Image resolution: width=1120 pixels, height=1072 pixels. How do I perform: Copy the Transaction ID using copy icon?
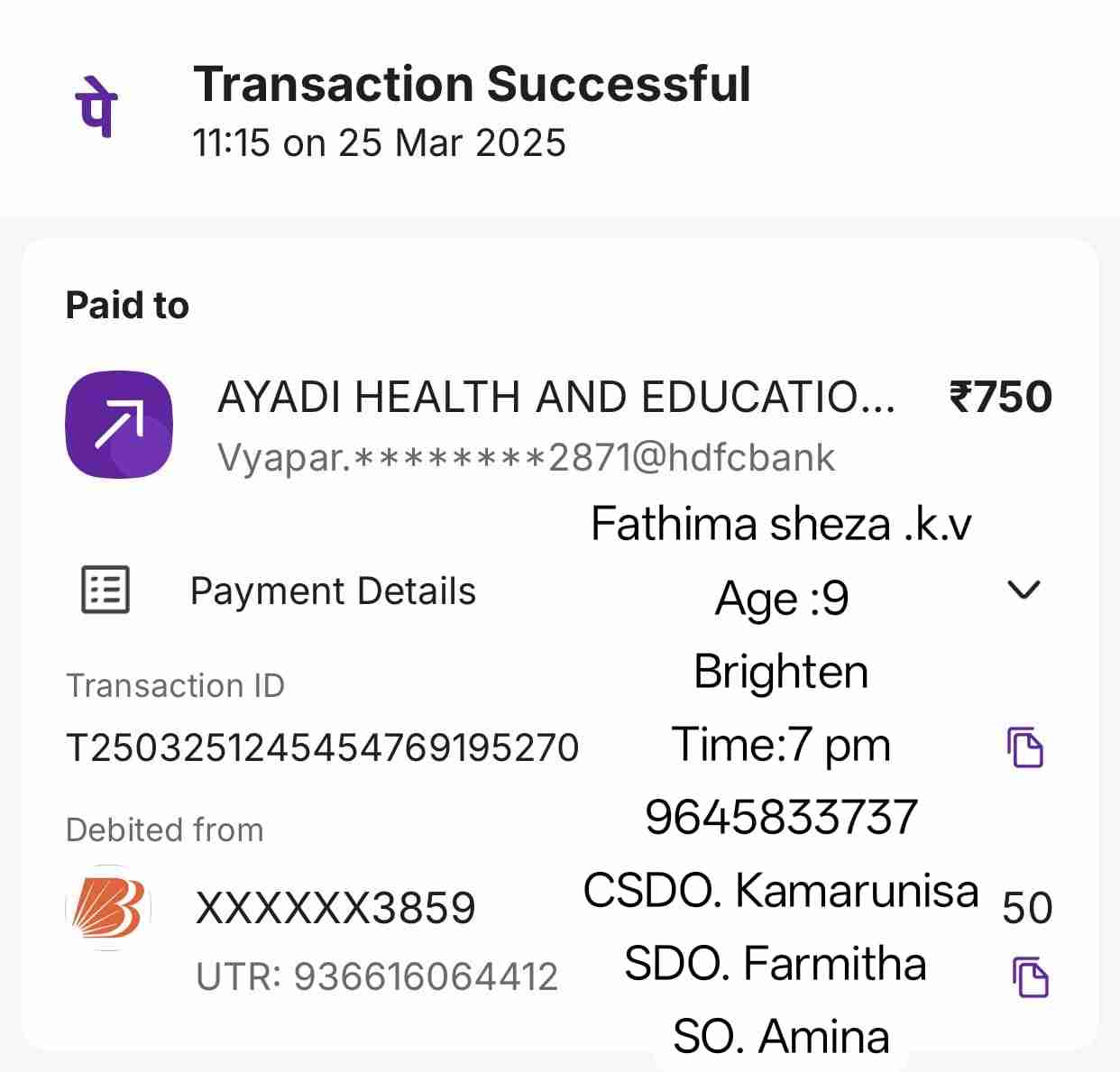pyautogui.click(x=1025, y=747)
